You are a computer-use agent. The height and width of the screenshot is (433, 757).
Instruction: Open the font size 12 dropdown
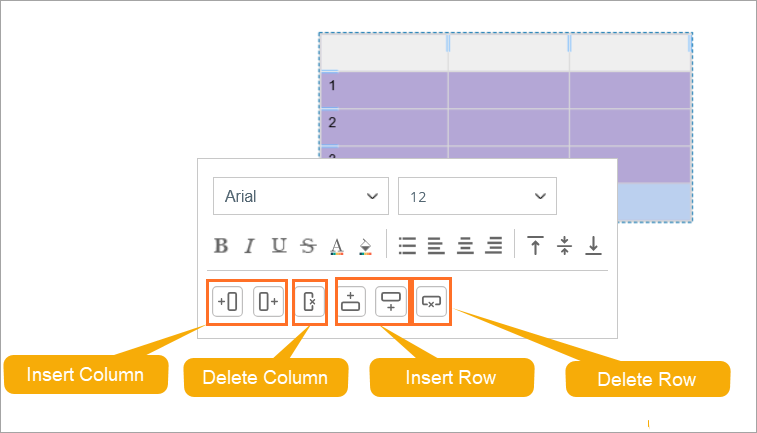coord(477,196)
